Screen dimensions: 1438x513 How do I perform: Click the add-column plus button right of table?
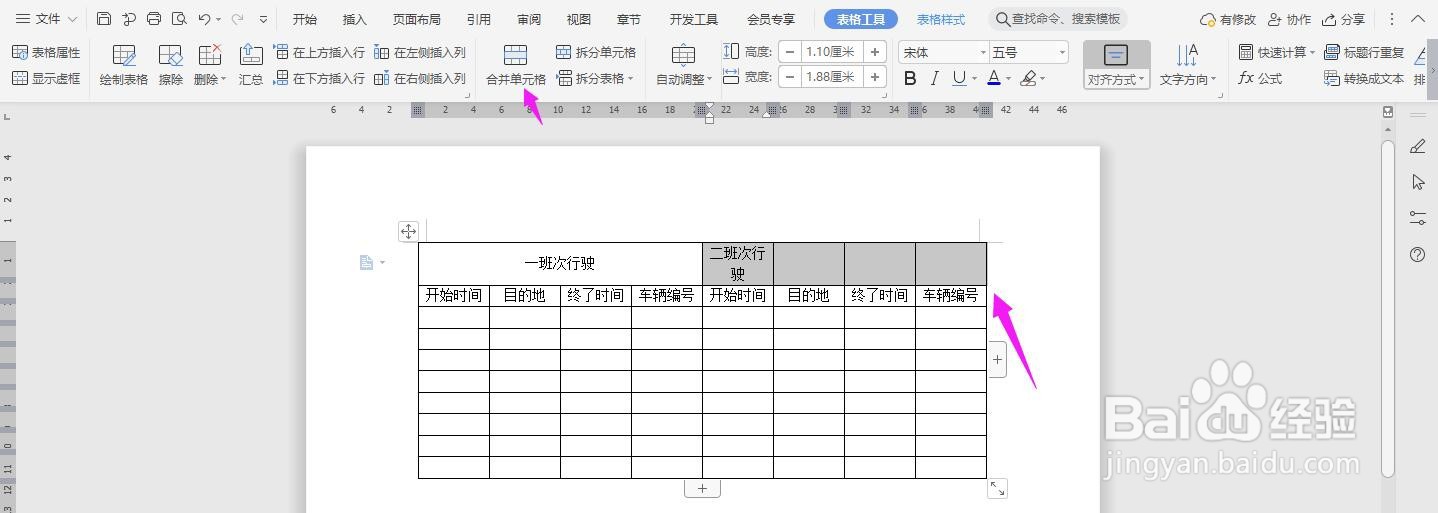coord(997,360)
